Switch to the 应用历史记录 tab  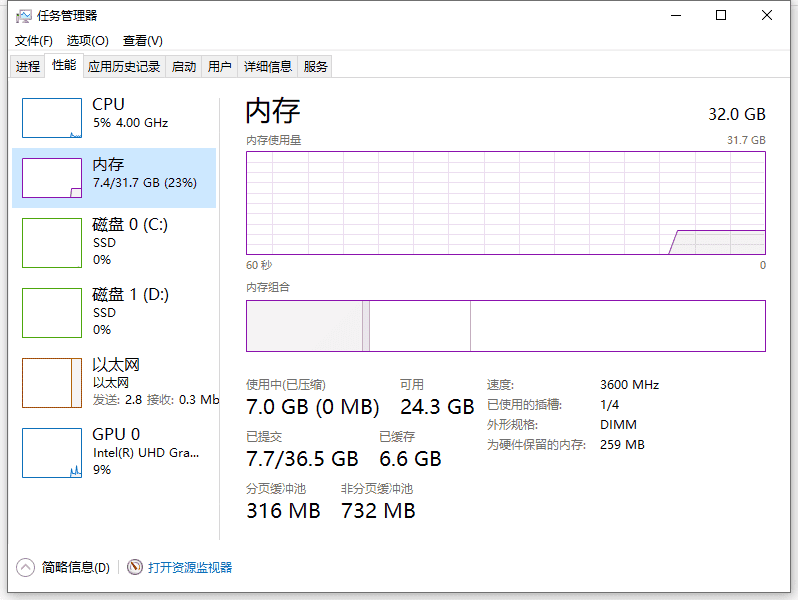(x=124, y=67)
